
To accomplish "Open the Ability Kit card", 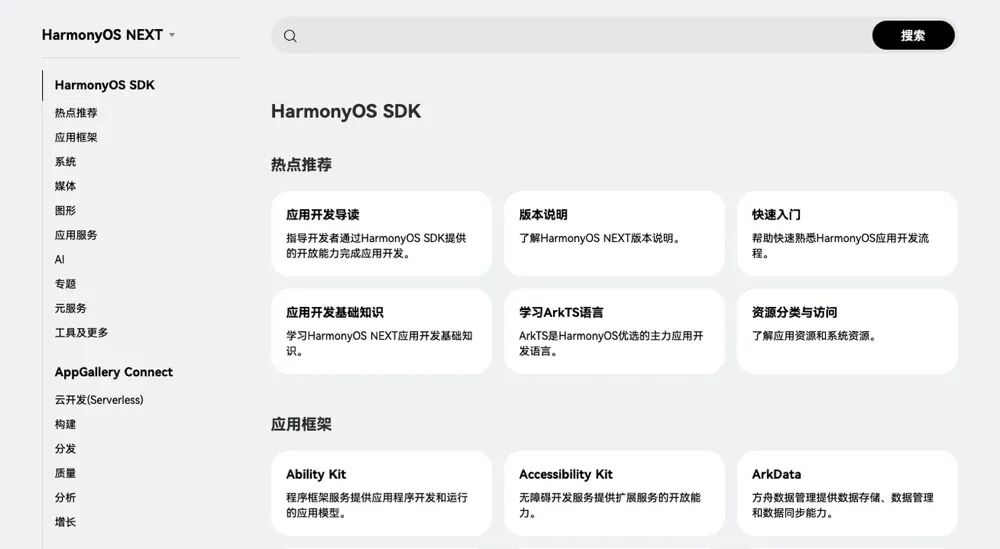I will tap(381, 493).
